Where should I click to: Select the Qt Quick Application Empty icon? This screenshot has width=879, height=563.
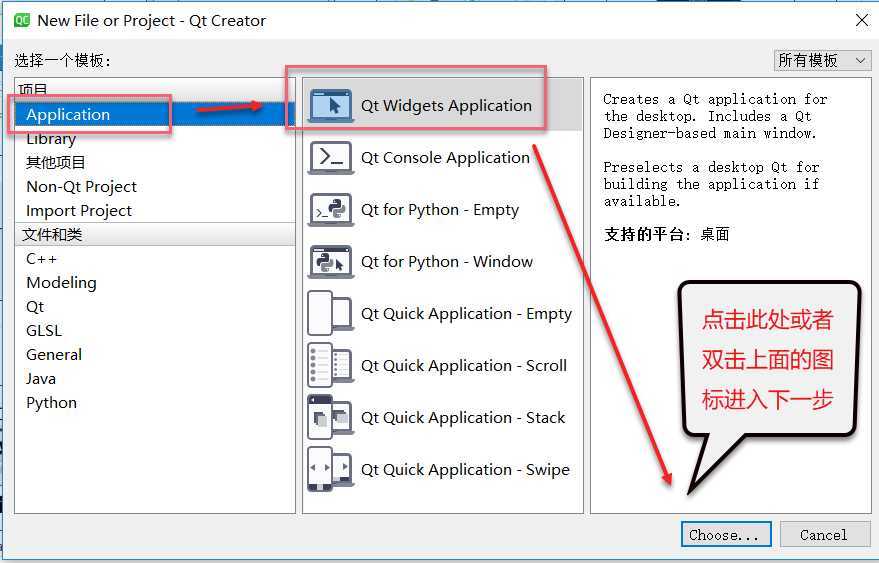coord(331,313)
